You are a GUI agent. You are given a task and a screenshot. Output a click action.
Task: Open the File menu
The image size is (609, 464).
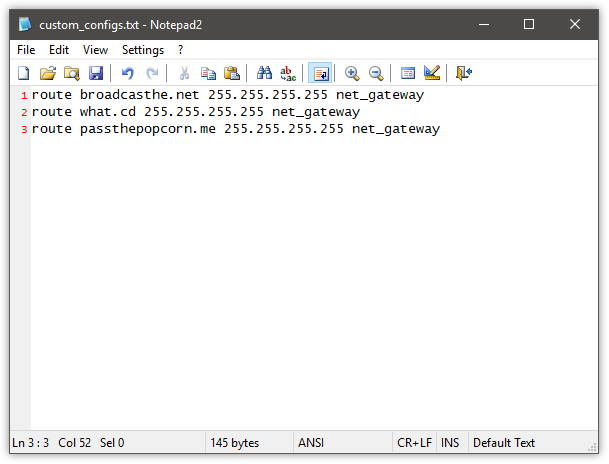[26, 50]
